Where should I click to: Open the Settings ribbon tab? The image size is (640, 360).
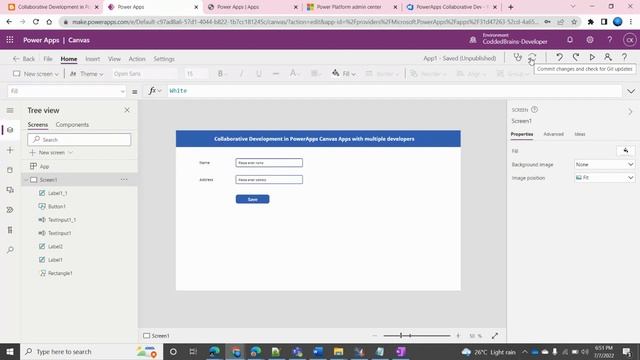pos(164,59)
